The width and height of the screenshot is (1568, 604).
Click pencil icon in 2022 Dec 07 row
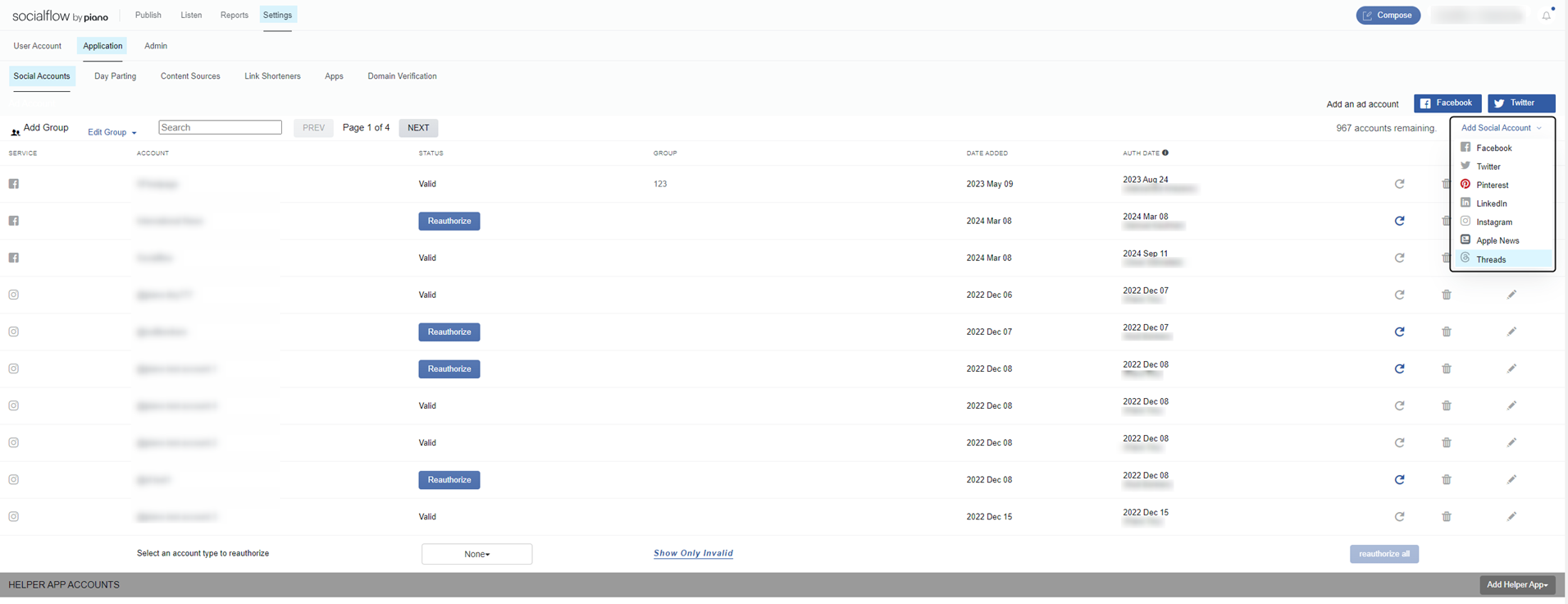(x=1511, y=332)
